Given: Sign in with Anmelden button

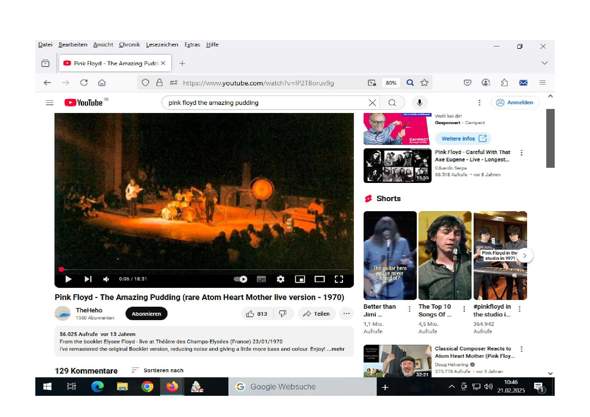Looking at the screenshot, I should click(x=514, y=102).
